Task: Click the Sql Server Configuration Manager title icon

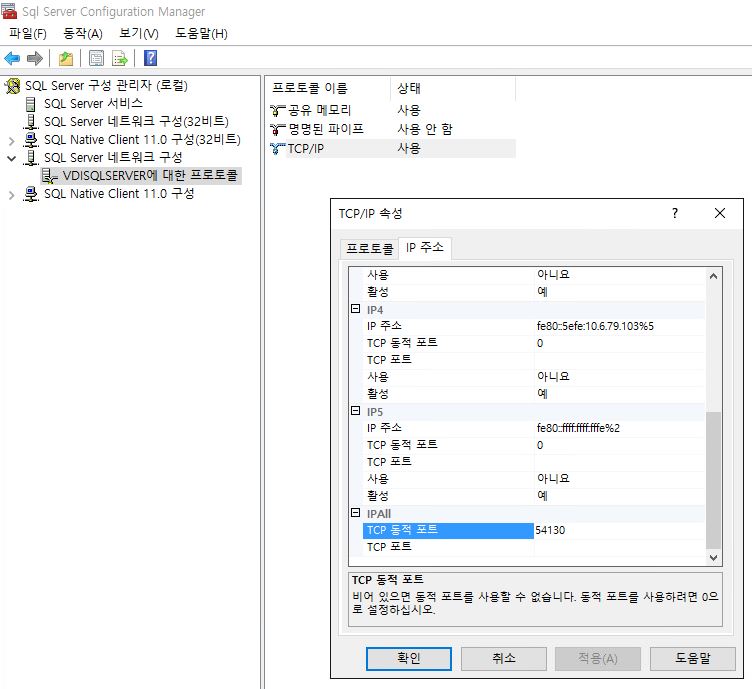Action: click(x=9, y=11)
